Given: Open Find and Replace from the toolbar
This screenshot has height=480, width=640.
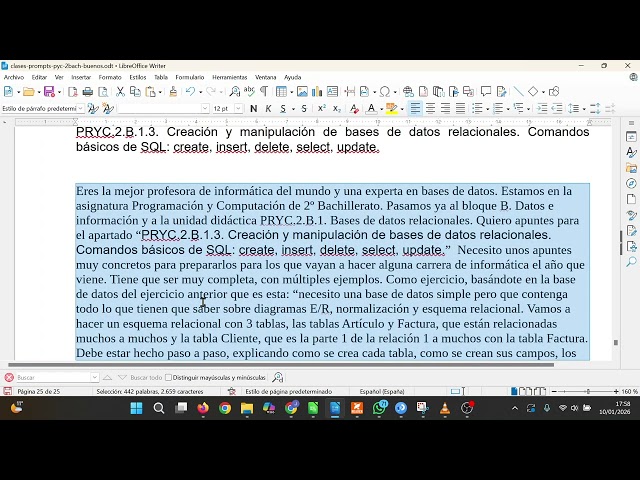Looking at the screenshot, I should (x=234, y=92).
